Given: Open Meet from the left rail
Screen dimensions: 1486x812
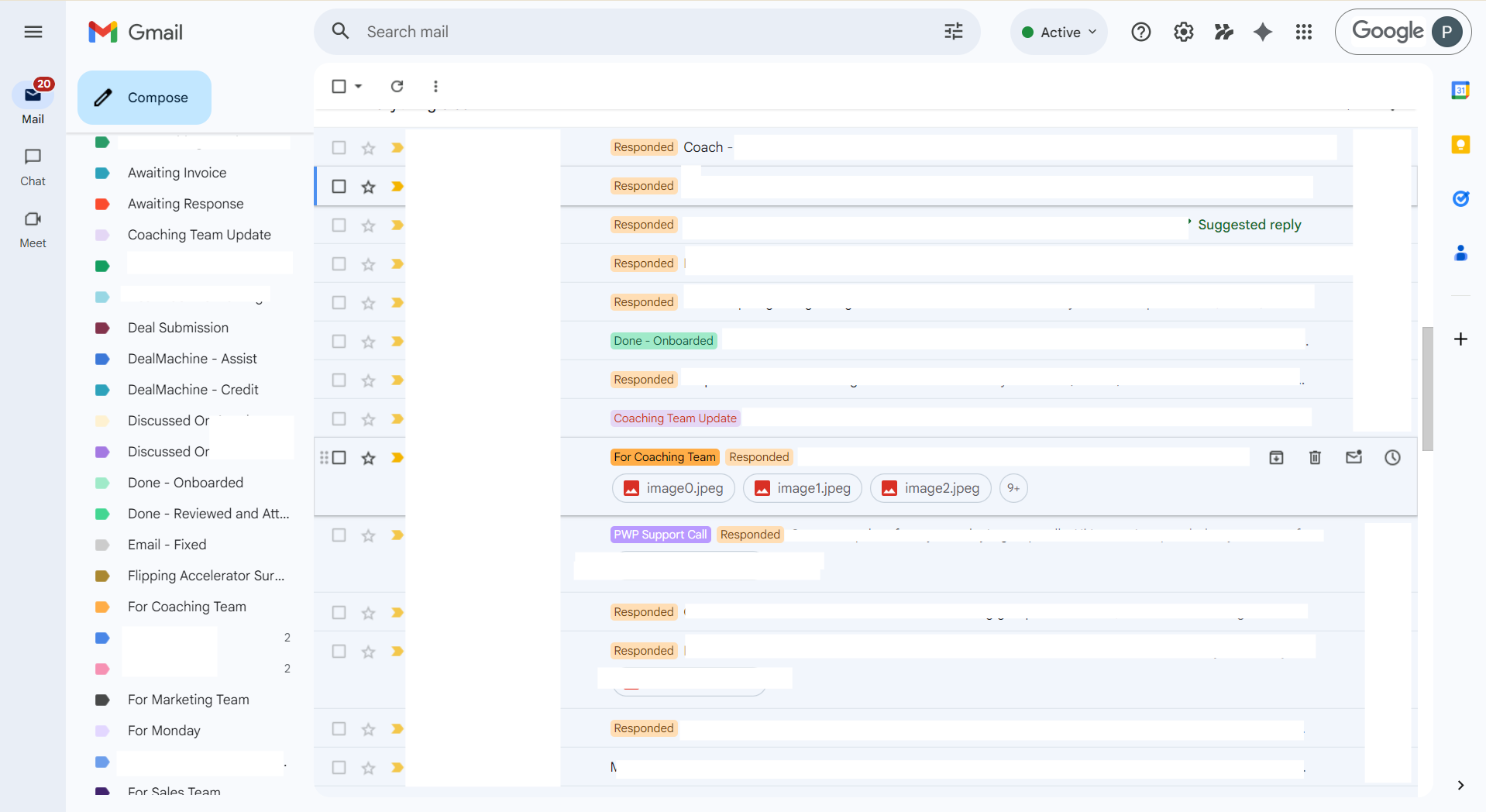Looking at the screenshot, I should click(33, 229).
